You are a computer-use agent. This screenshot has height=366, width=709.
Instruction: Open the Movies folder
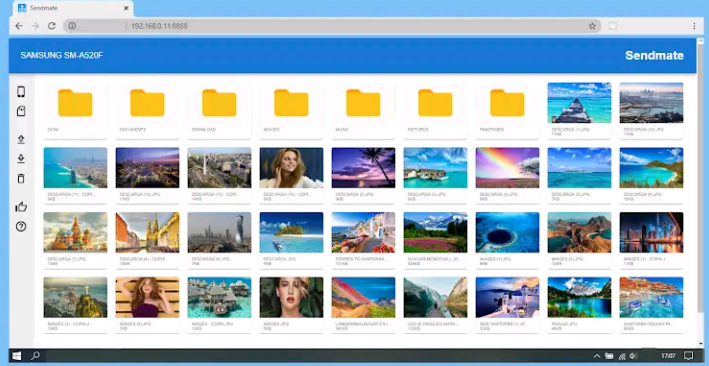pos(291,110)
